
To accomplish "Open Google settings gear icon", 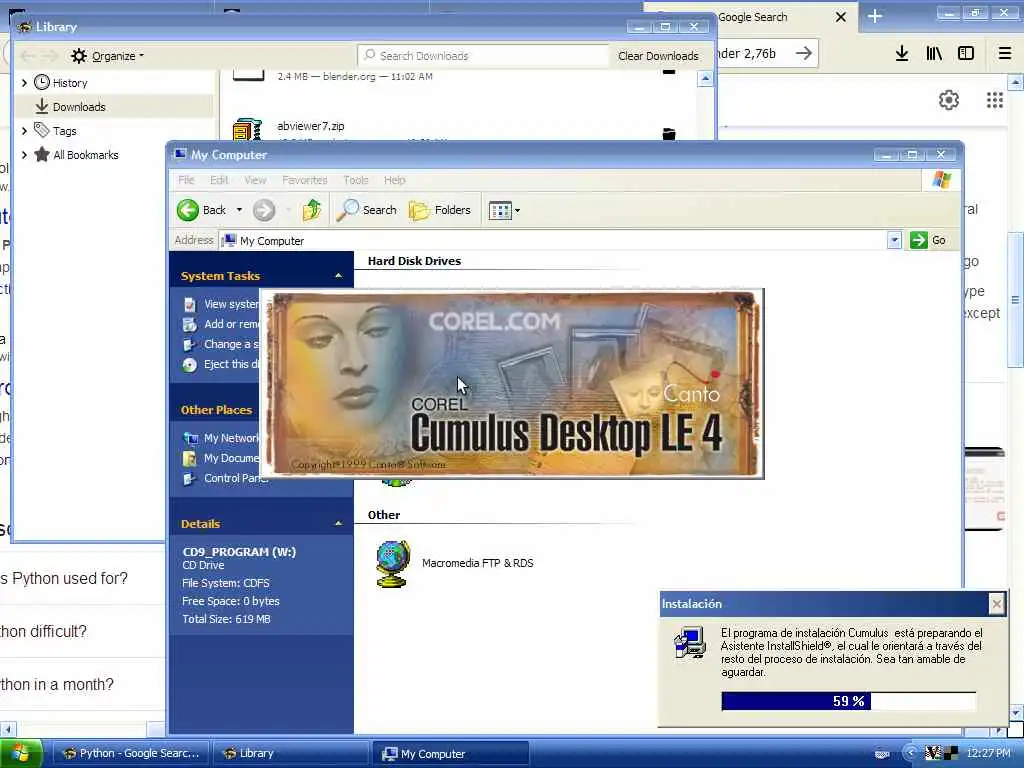I will pos(949,100).
